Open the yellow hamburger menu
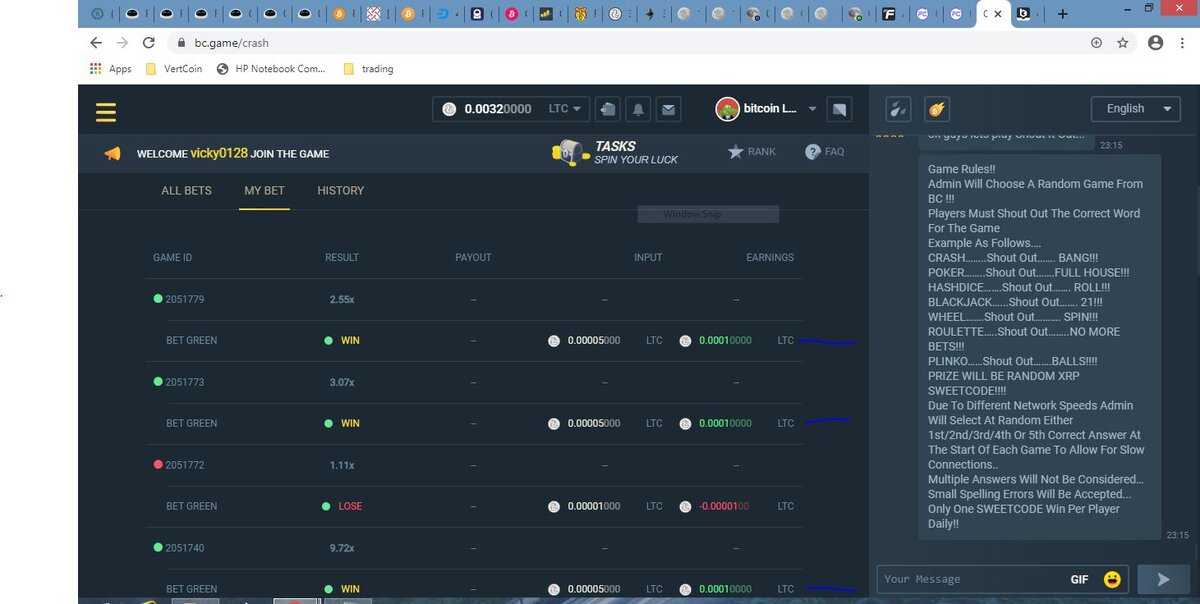This screenshot has width=1200, height=604. click(x=106, y=112)
